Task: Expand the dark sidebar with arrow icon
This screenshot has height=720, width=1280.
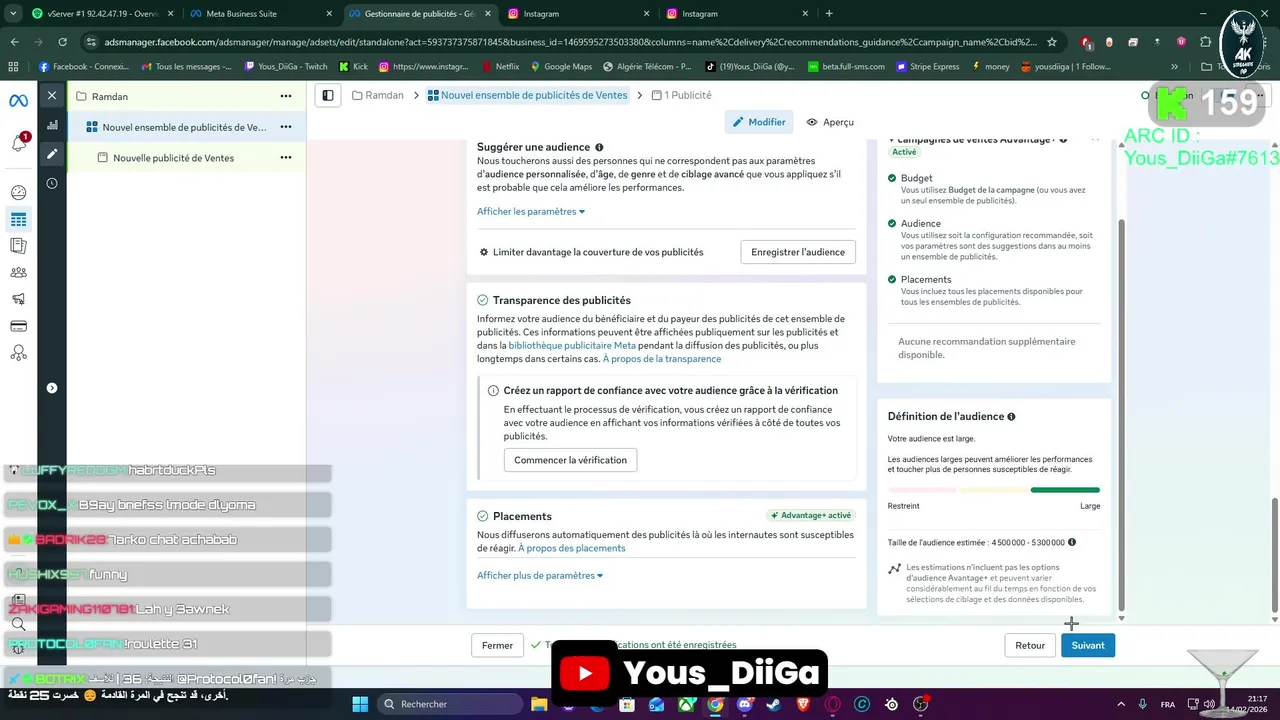Action: tap(52, 388)
